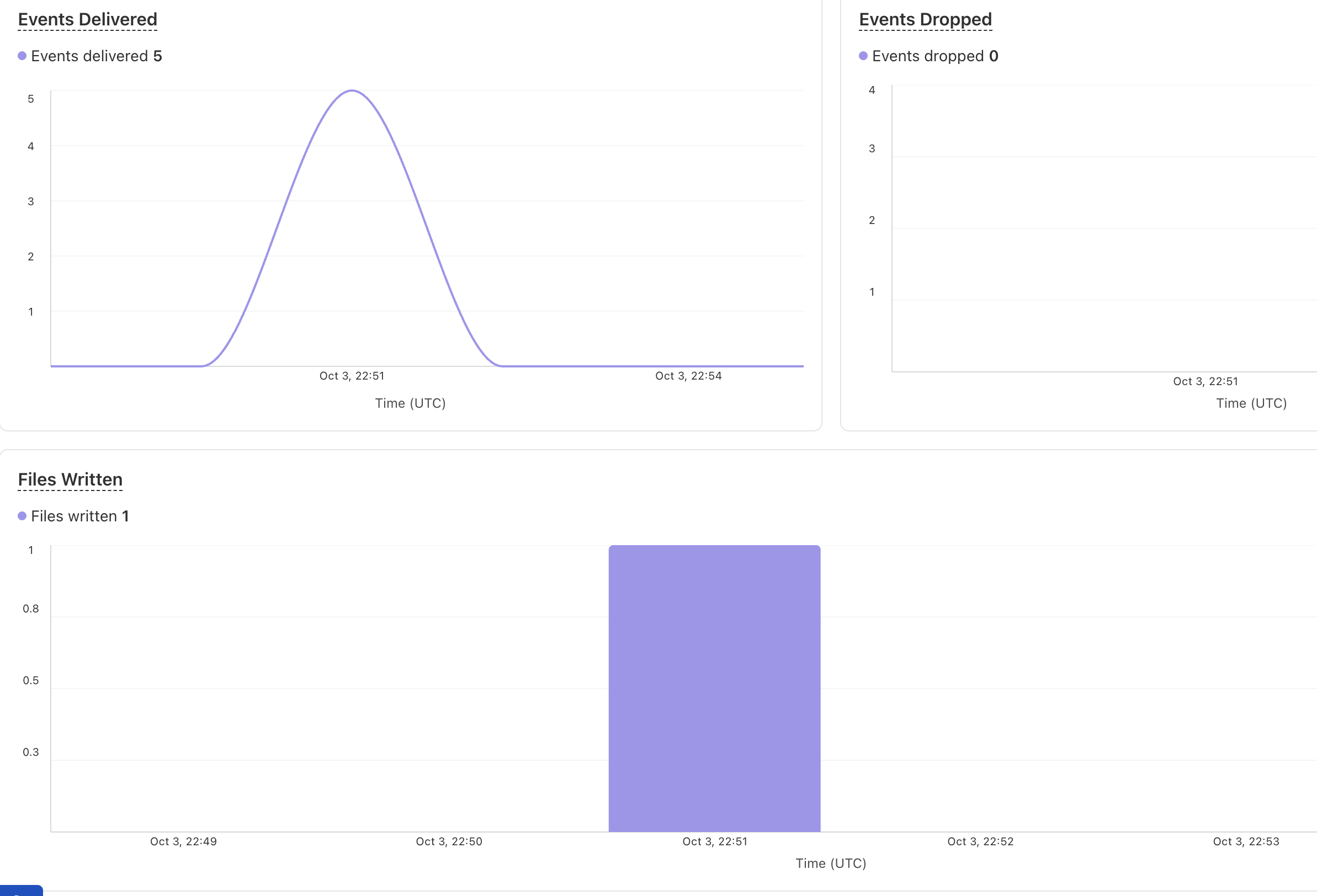Click Oct 3, 22:51 label in Events Dropped

click(1206, 382)
